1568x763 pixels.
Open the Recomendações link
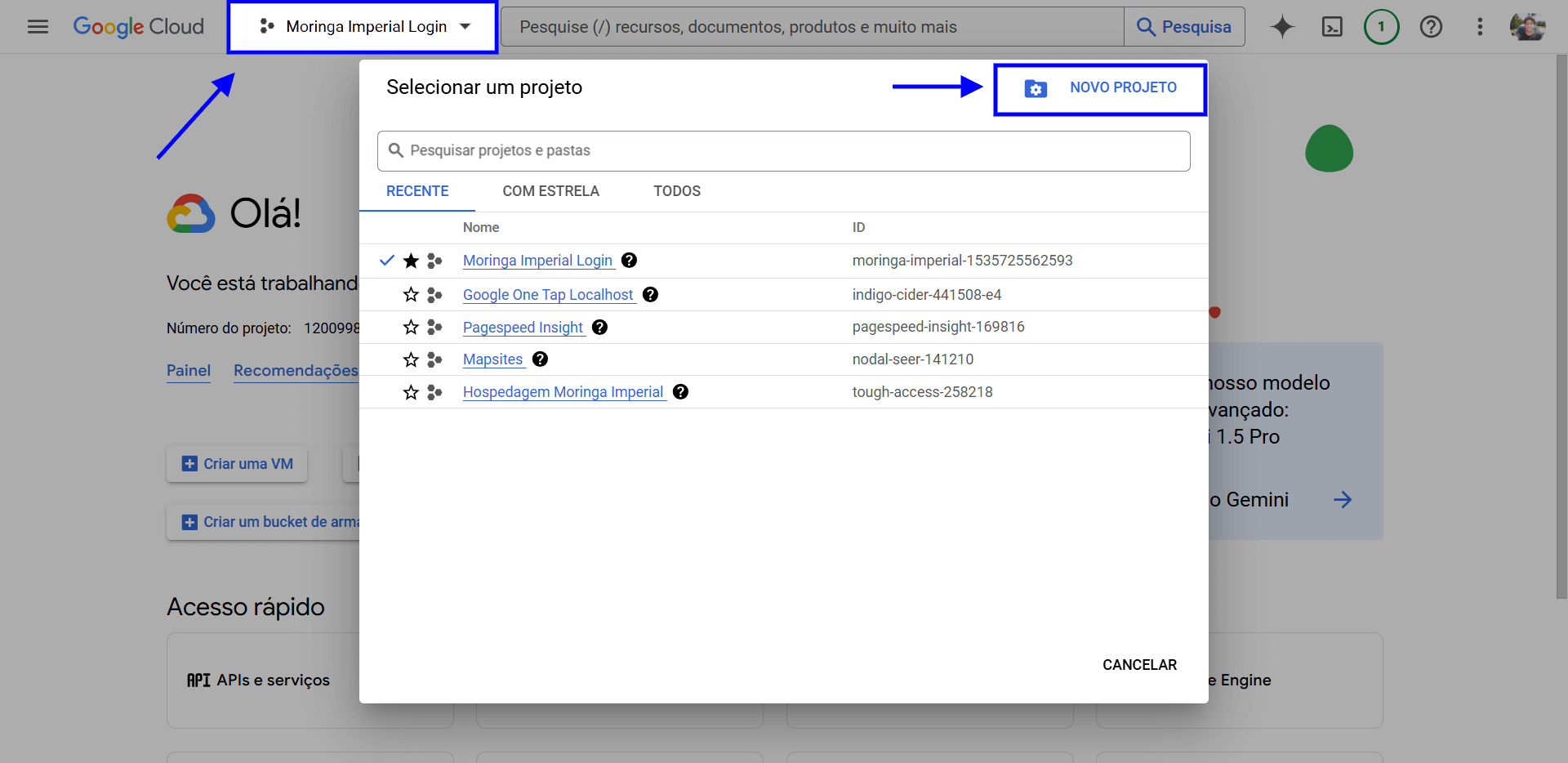point(296,371)
